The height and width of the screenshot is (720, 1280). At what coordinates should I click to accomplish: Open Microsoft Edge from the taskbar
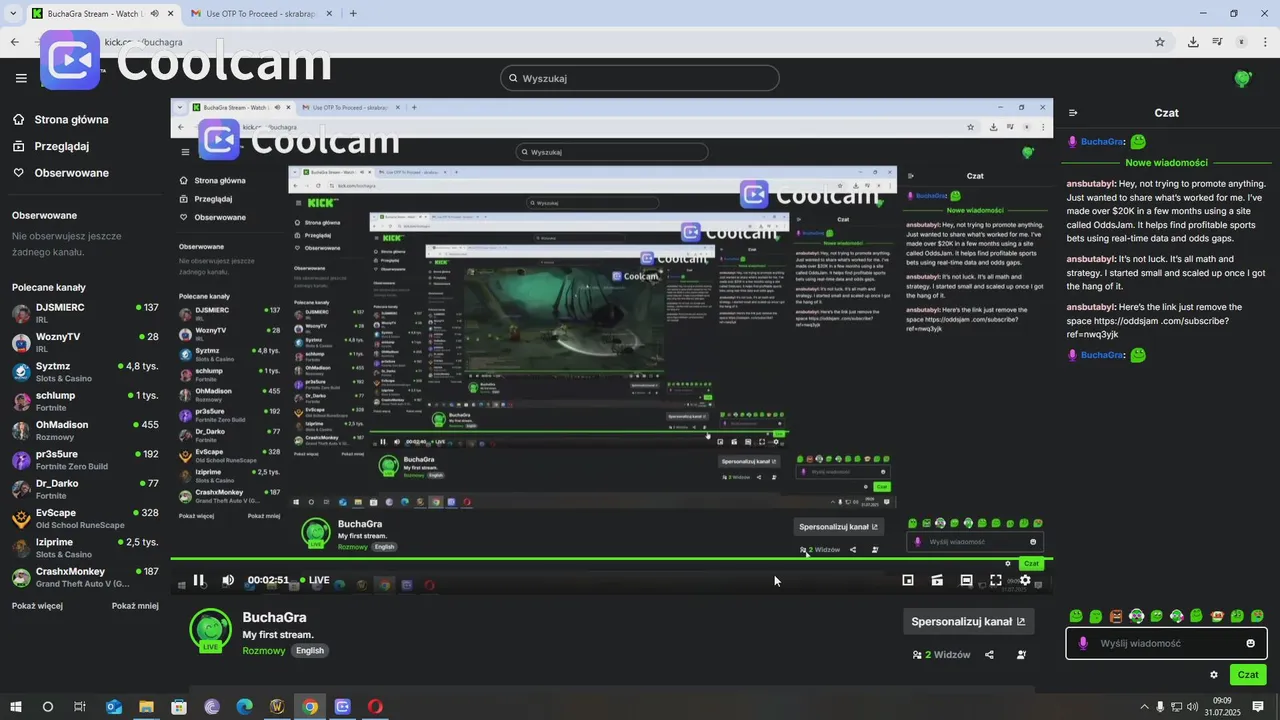pyautogui.click(x=244, y=706)
